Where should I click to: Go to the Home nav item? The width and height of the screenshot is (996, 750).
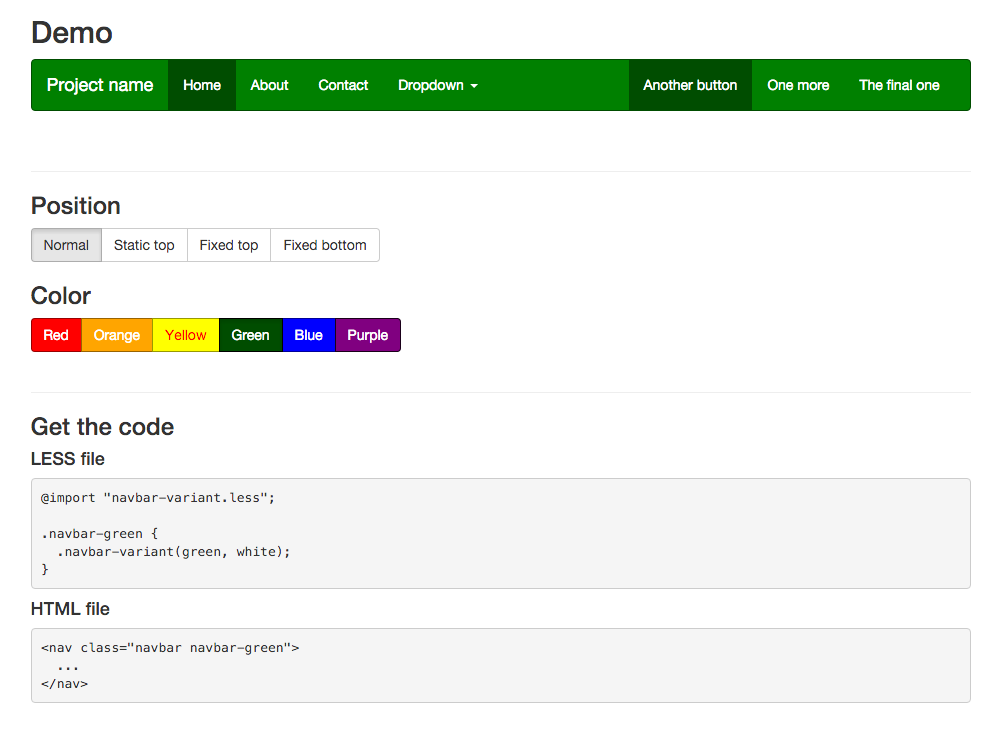[202, 85]
